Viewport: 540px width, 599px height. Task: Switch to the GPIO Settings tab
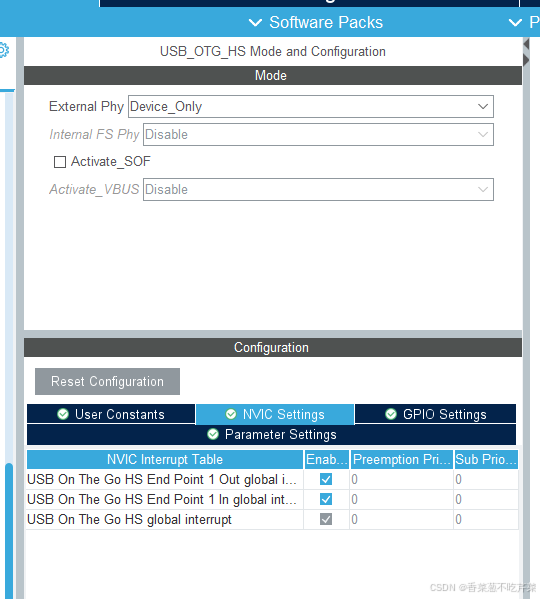point(435,414)
